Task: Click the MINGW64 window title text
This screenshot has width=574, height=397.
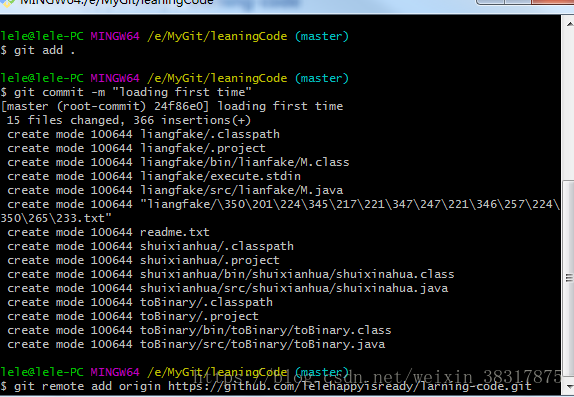Action: pos(116,3)
